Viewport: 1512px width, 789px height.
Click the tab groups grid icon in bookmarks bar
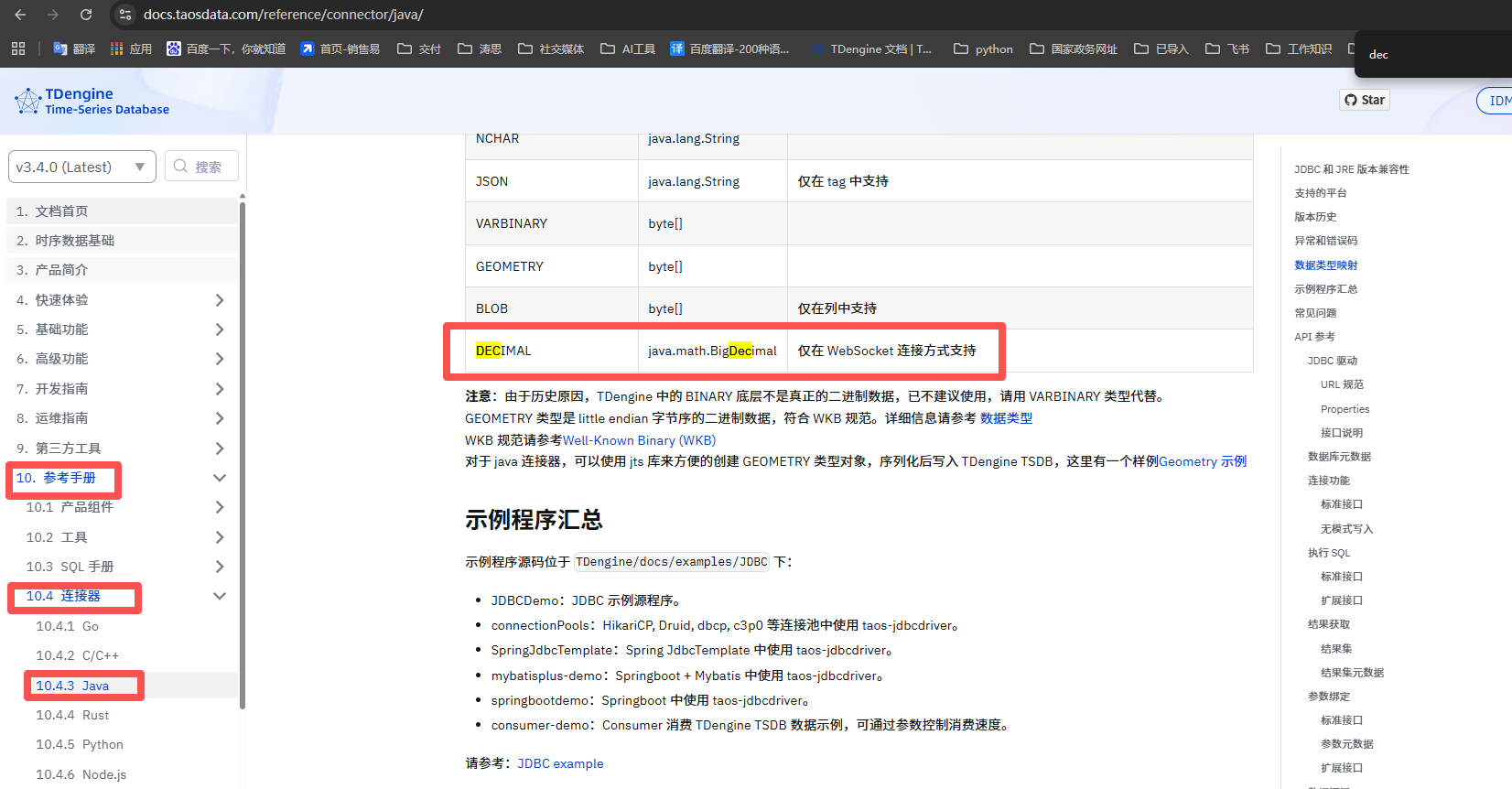18,49
